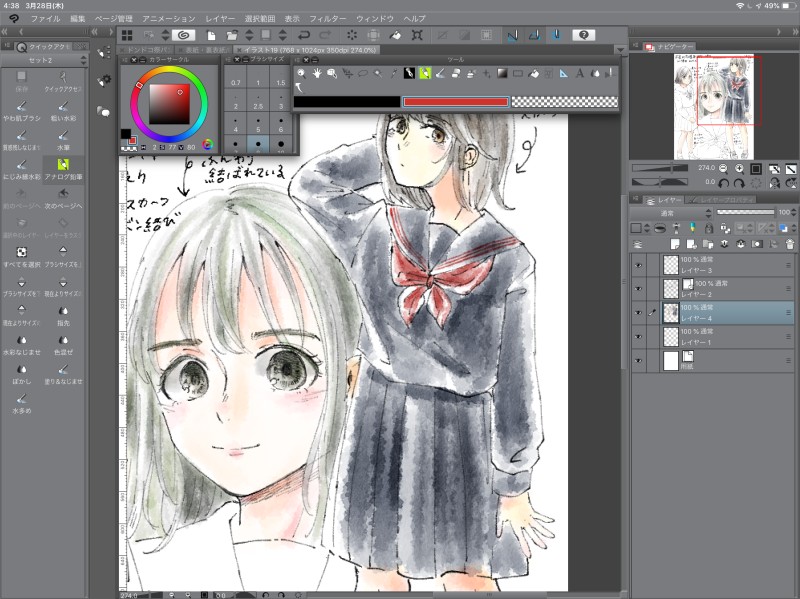This screenshot has width=800, height=599.
Task: Click the New raster layer icon
Action: pos(674,244)
